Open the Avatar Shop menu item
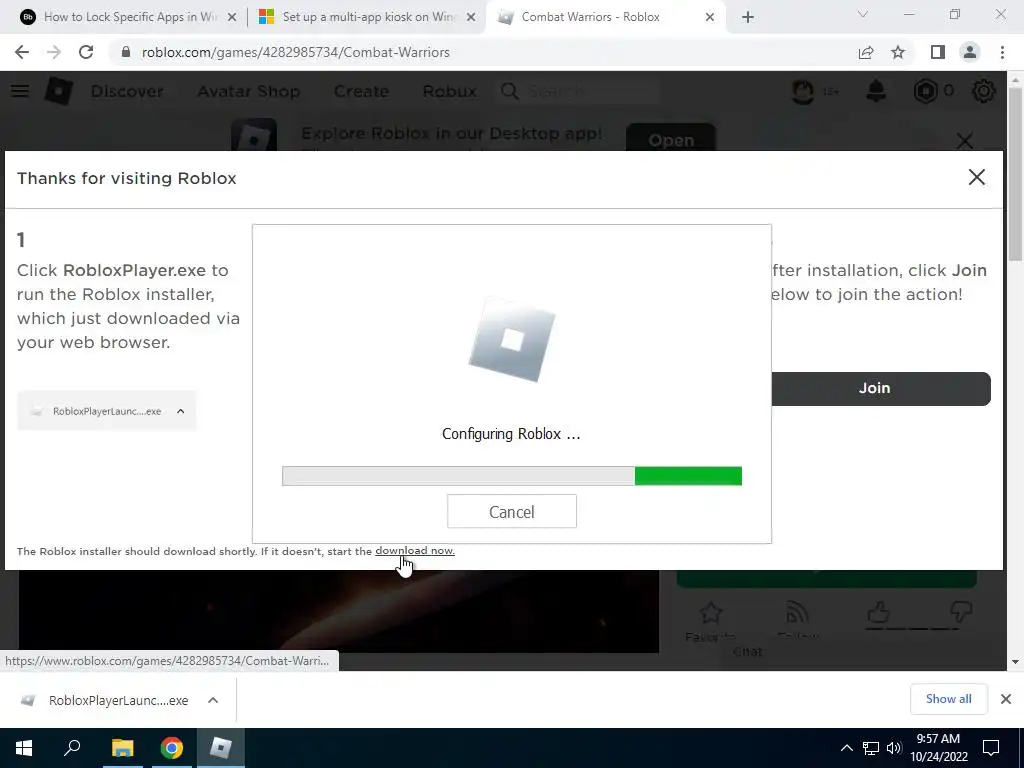1024x768 pixels. tap(249, 91)
